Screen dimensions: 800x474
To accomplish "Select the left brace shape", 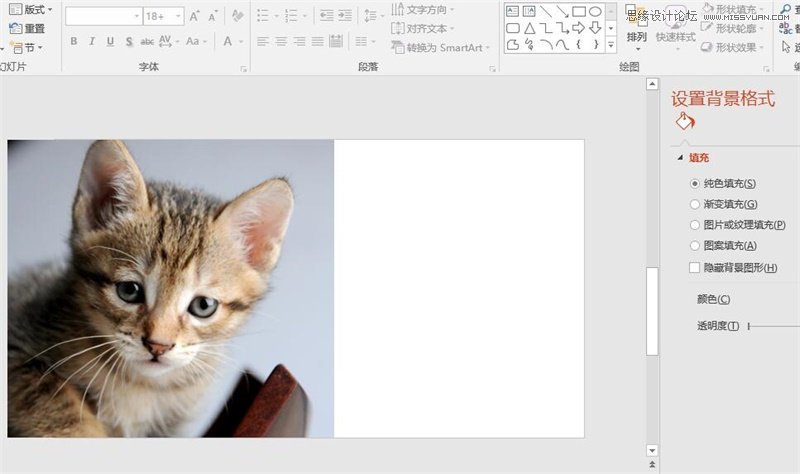I will coord(579,45).
